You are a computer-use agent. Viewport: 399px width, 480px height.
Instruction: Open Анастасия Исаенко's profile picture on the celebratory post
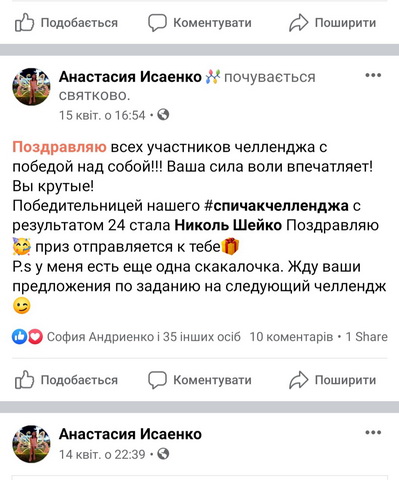[x=31, y=87]
